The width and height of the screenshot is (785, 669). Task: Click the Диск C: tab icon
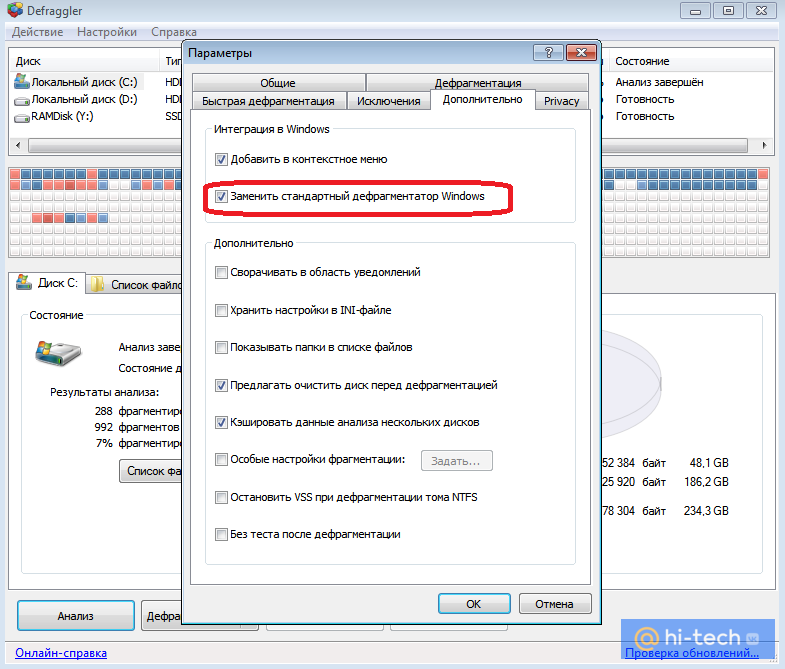click(24, 282)
